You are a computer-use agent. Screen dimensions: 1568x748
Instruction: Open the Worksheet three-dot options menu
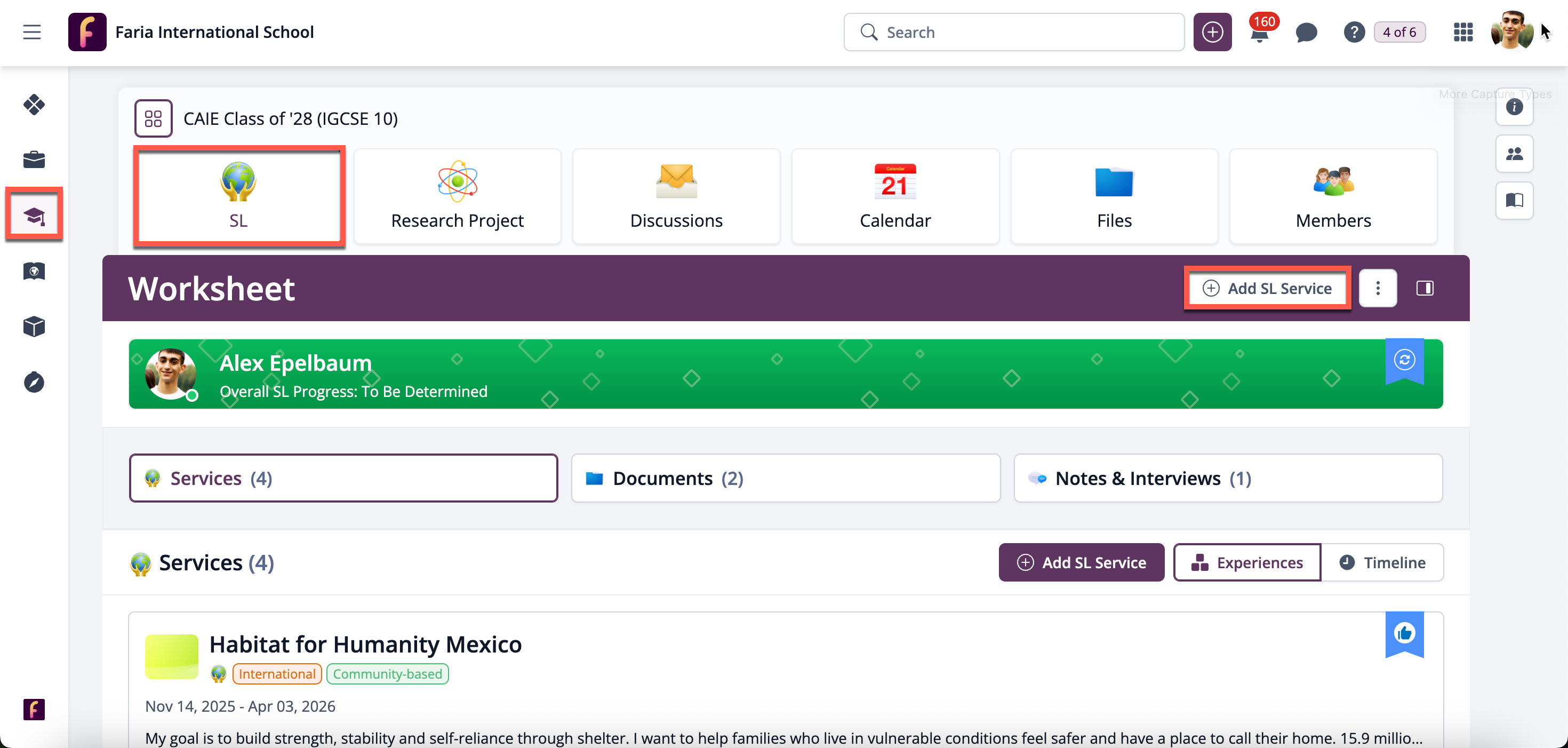pyautogui.click(x=1378, y=288)
